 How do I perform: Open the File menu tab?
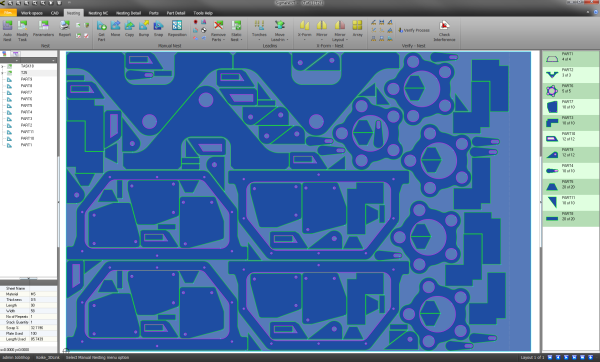tap(8, 13)
